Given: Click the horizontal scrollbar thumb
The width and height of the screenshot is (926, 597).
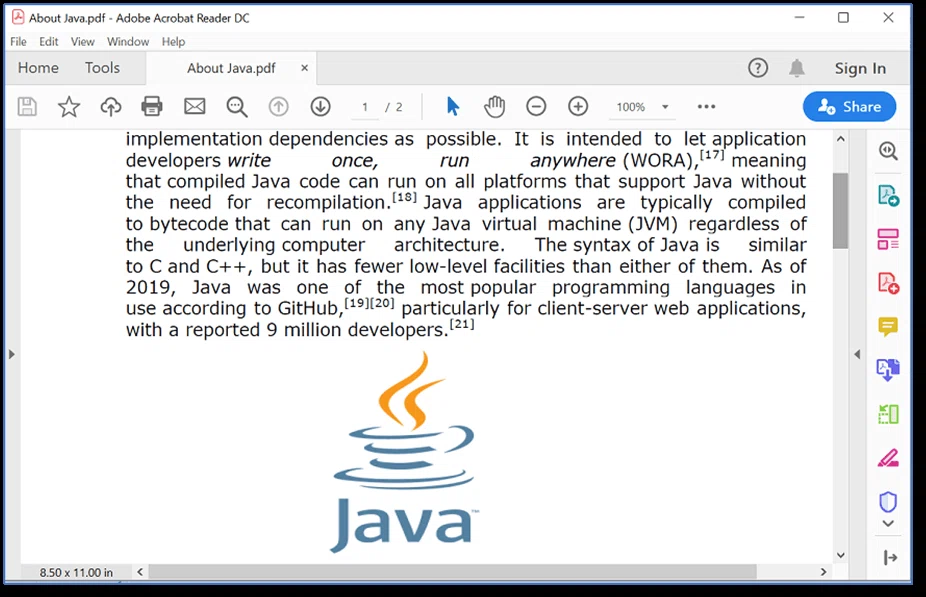Looking at the screenshot, I should (x=452, y=572).
